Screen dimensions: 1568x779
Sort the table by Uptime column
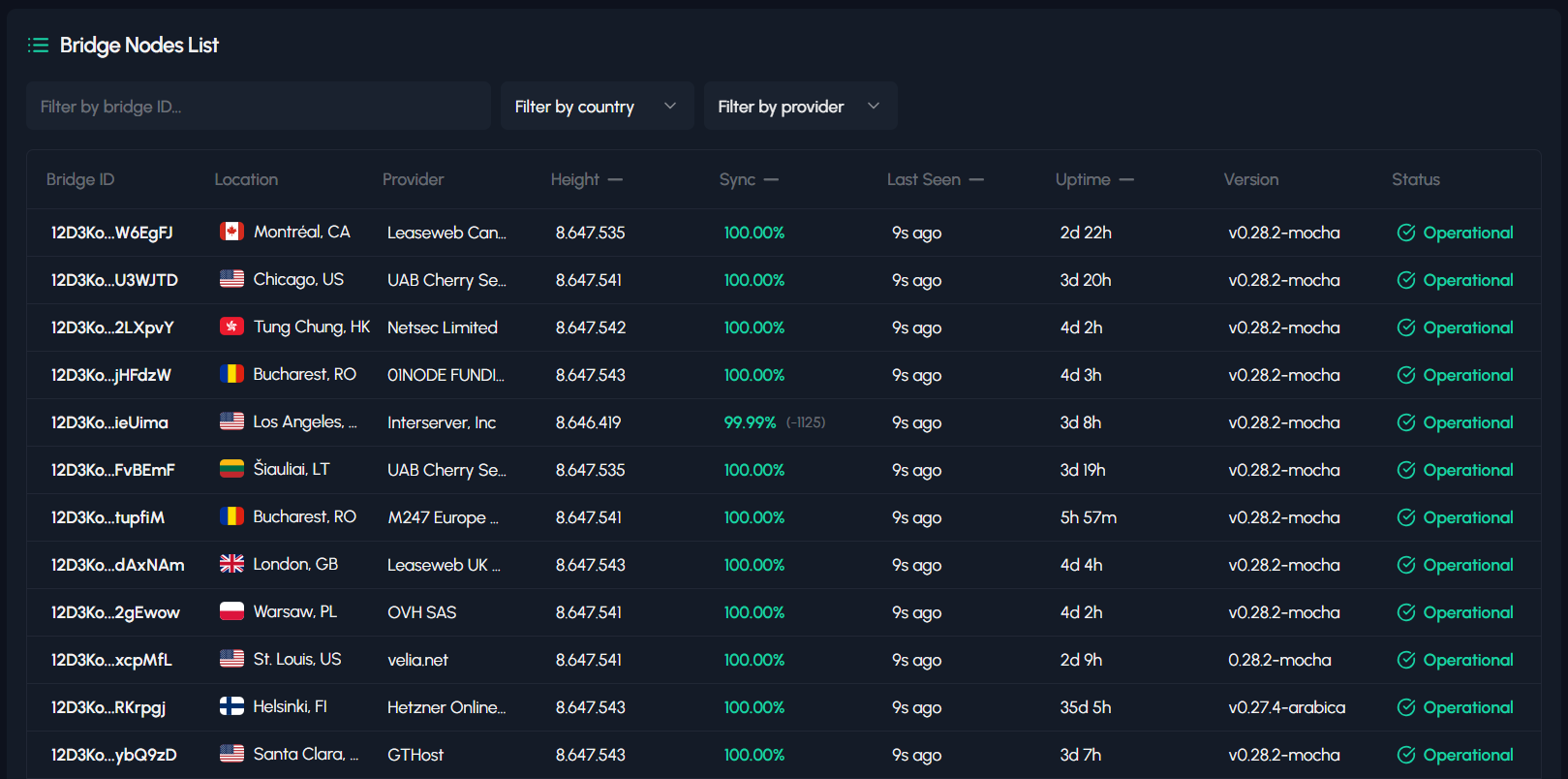click(1094, 179)
